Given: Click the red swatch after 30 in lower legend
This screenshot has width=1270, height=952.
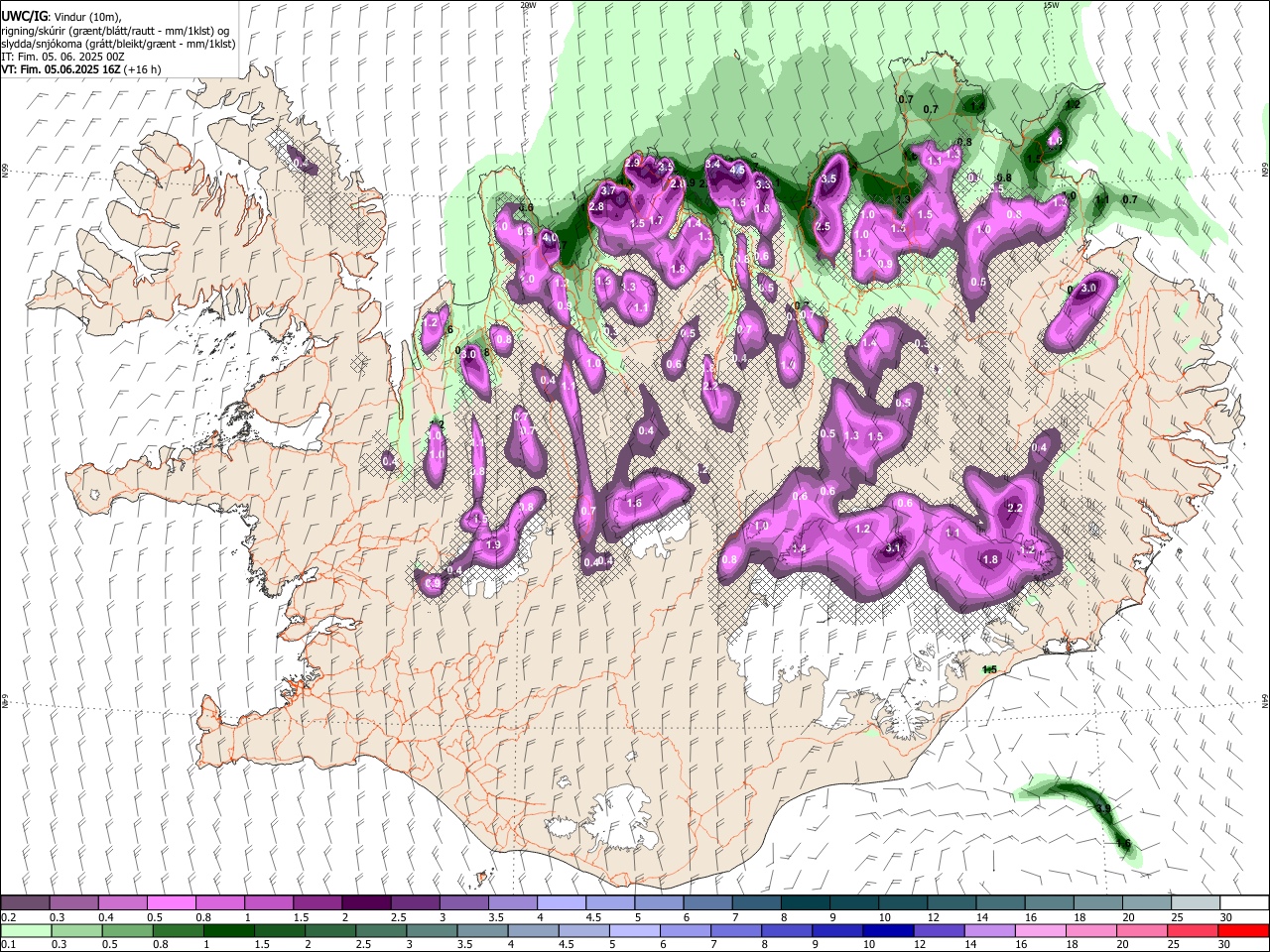Looking at the screenshot, I should click(1242, 930).
